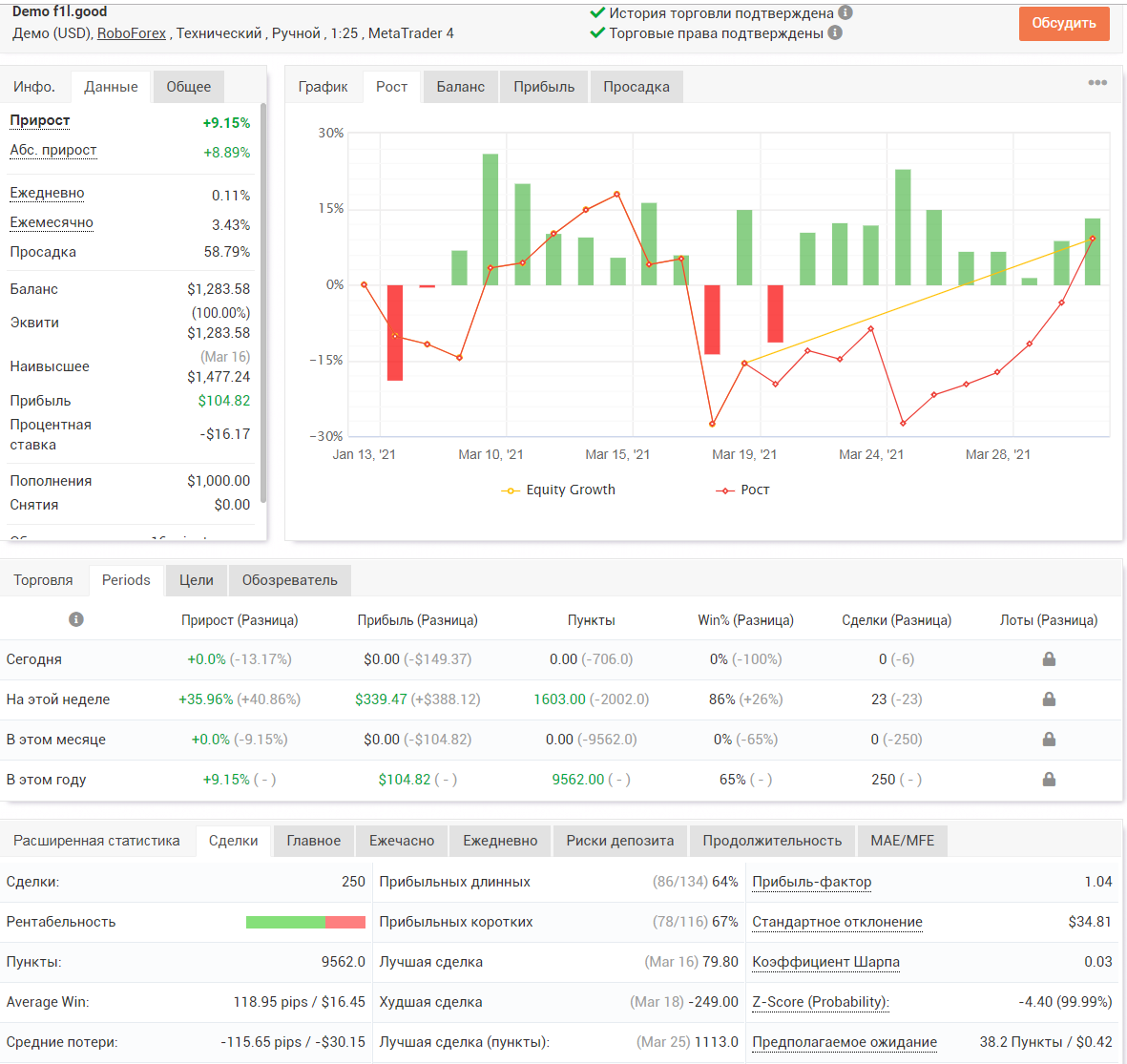Click the Обсудить button
The width and height of the screenshot is (1127, 1064).
click(1064, 23)
